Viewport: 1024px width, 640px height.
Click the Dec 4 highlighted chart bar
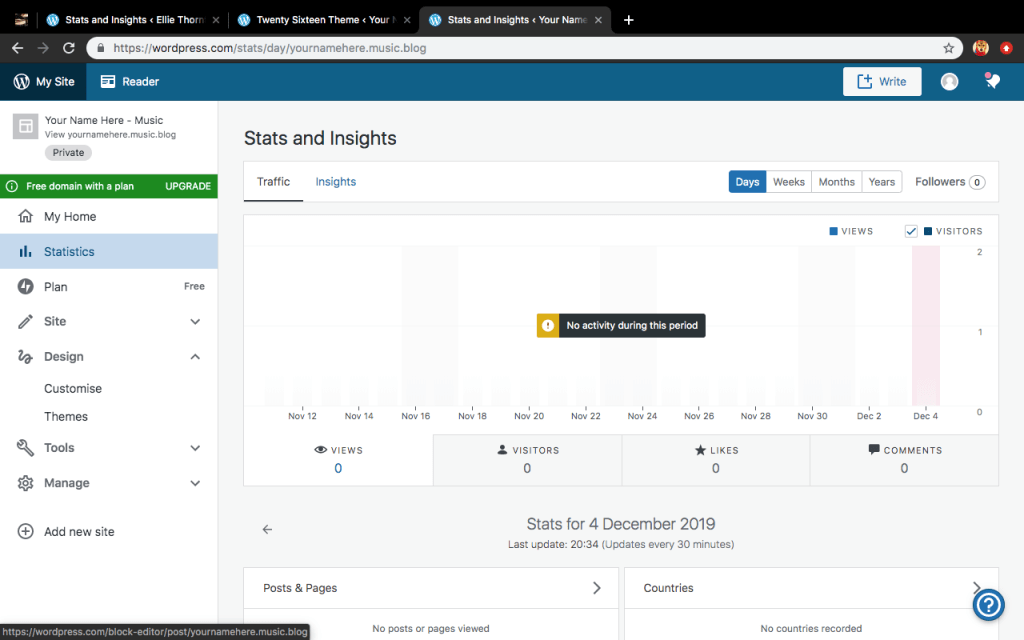click(926, 325)
